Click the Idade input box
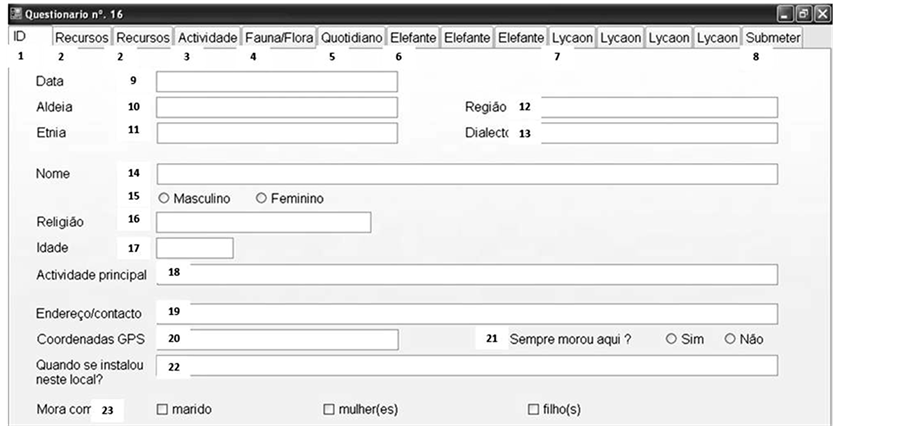Screen dimensions: 902x426 (x=194, y=248)
